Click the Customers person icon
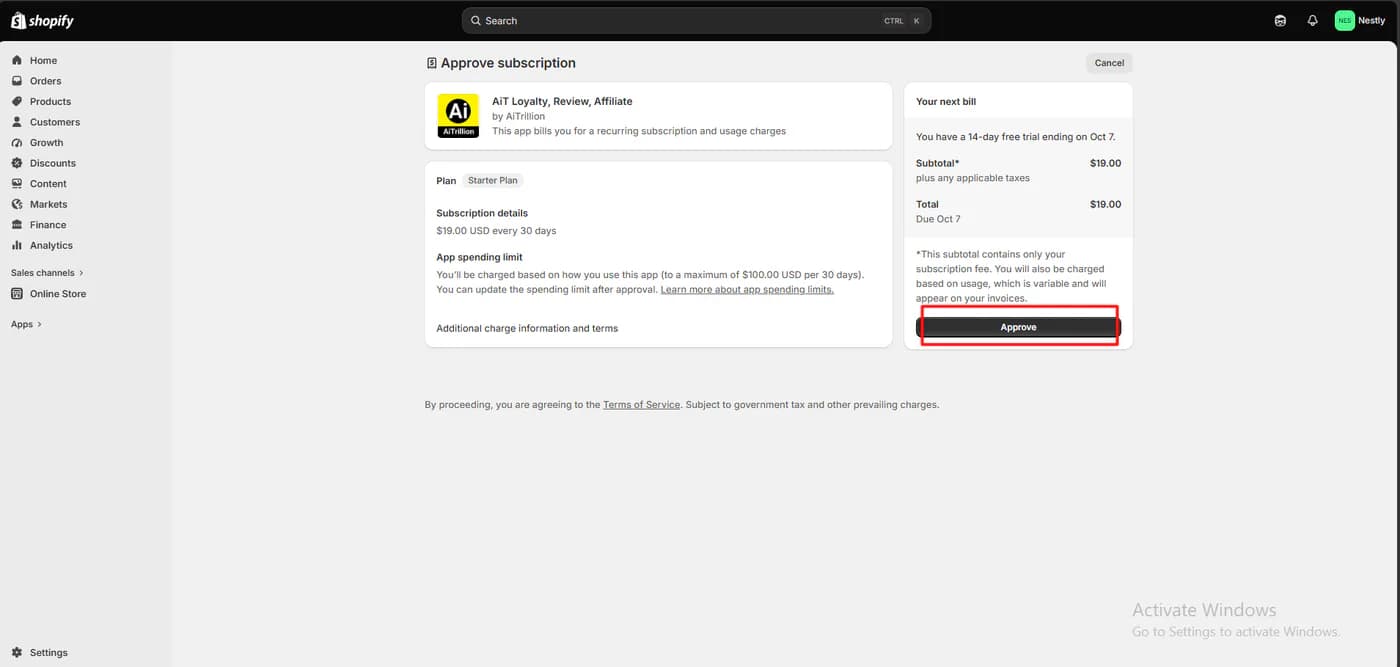Viewport: 1400px width, 667px height. click(x=17, y=122)
